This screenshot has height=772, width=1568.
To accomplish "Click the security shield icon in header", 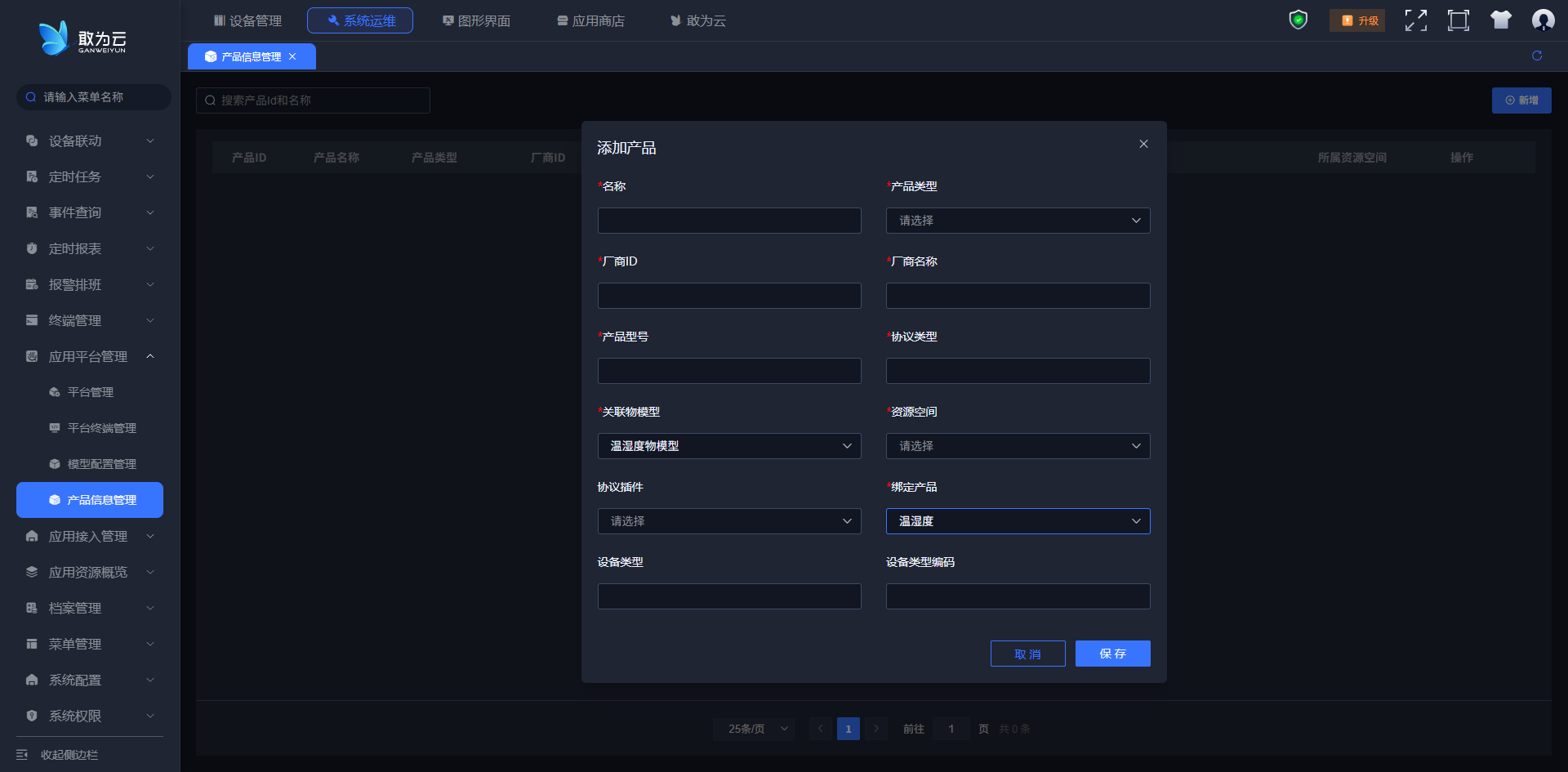I will point(1298,20).
